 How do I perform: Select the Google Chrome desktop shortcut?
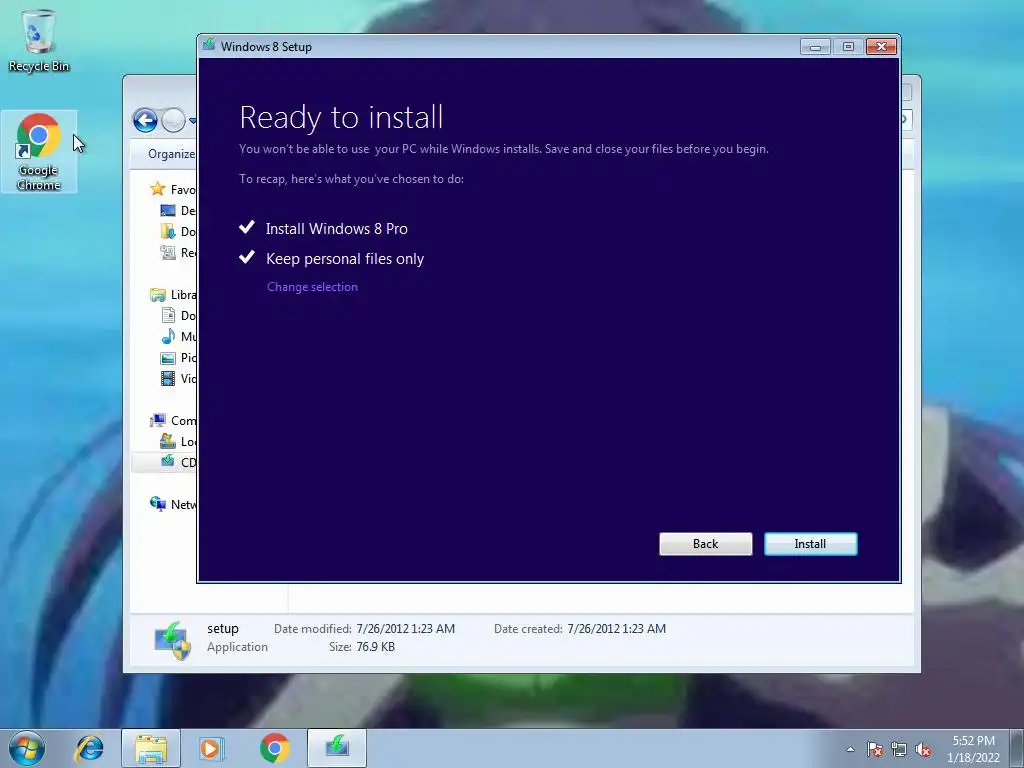[x=39, y=152]
